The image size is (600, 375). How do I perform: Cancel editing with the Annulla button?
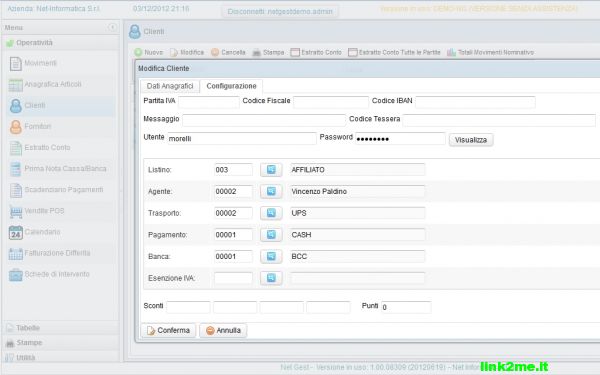223,330
